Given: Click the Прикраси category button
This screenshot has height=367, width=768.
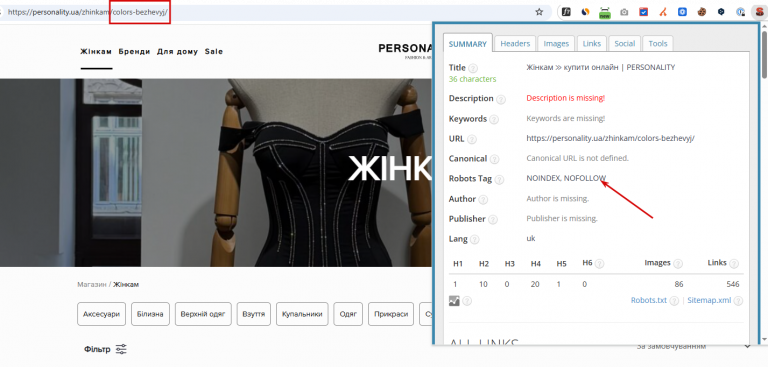Looking at the screenshot, I should point(391,314).
